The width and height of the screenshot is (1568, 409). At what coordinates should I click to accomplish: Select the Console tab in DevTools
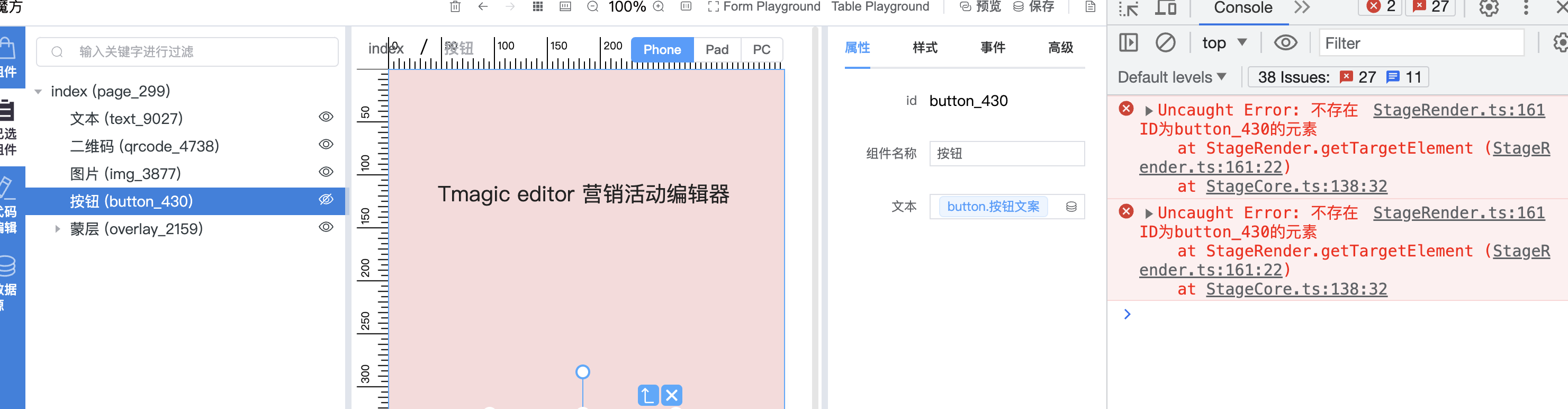click(x=1243, y=8)
